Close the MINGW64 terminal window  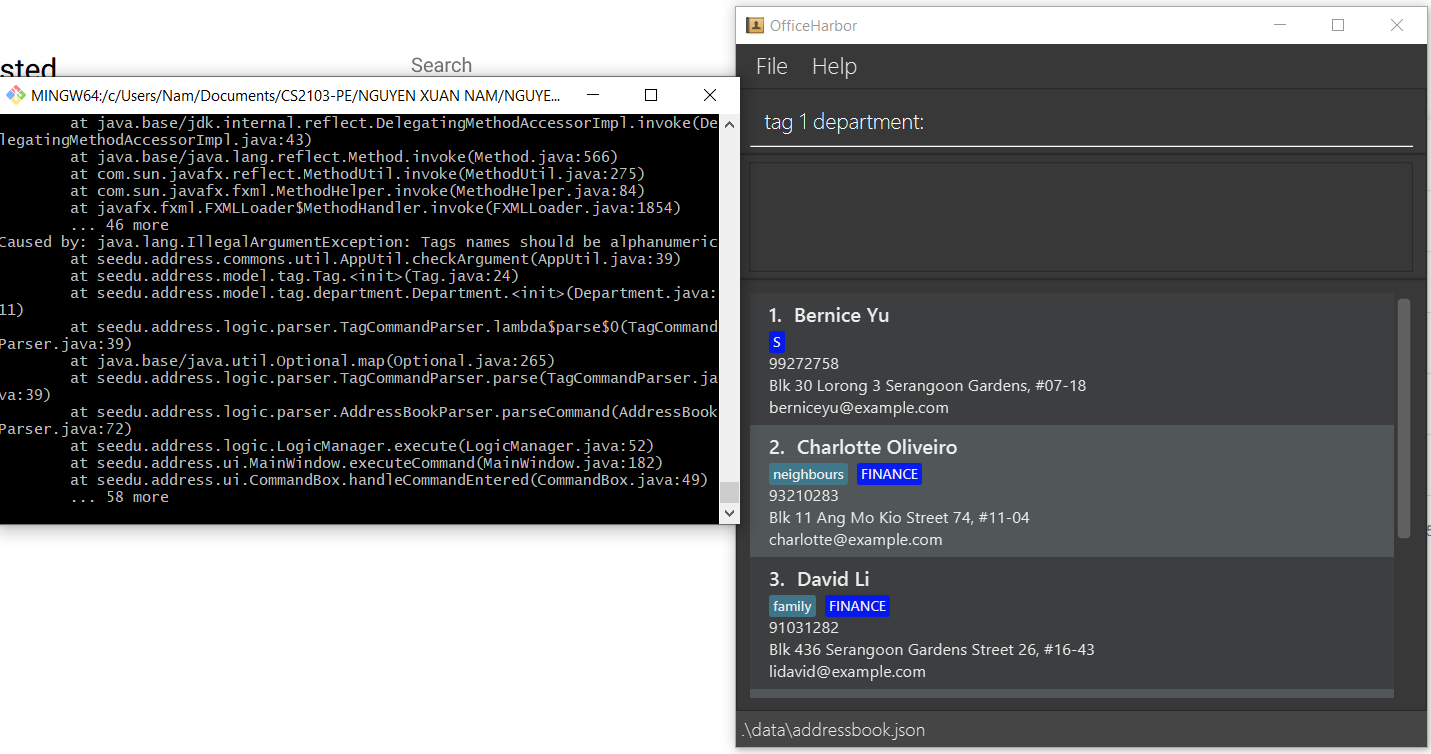[x=710, y=95]
